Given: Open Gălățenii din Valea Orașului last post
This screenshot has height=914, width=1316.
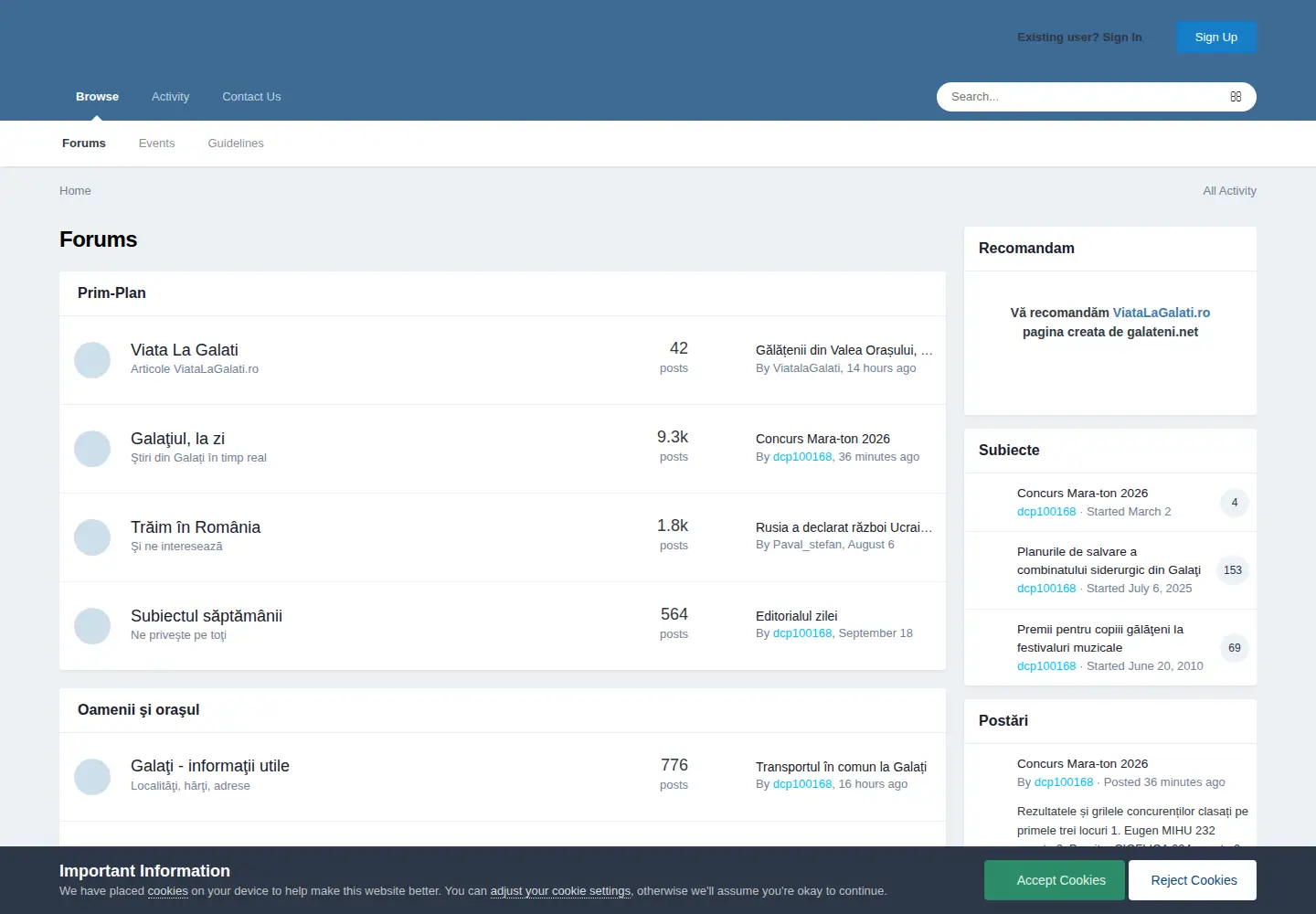Looking at the screenshot, I should 844,350.
